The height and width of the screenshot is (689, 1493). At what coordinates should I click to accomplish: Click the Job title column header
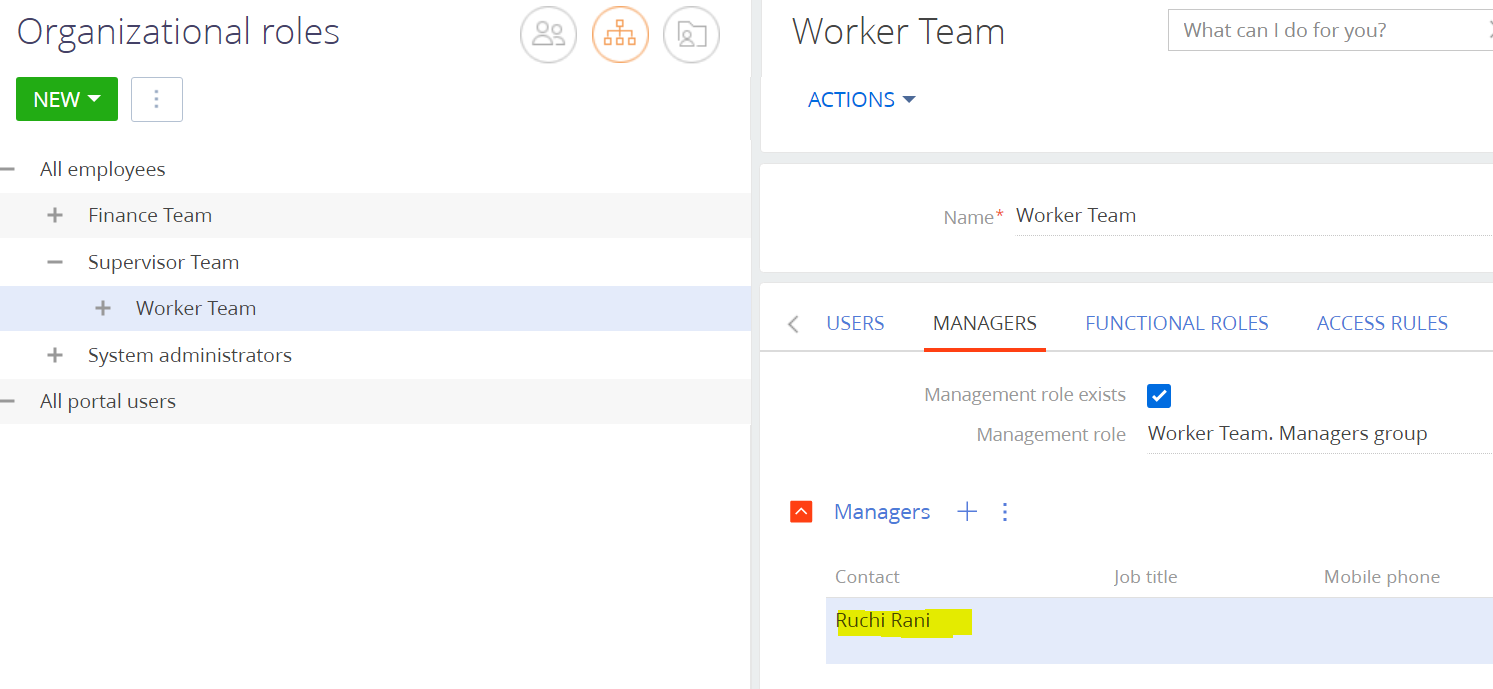point(1145,577)
